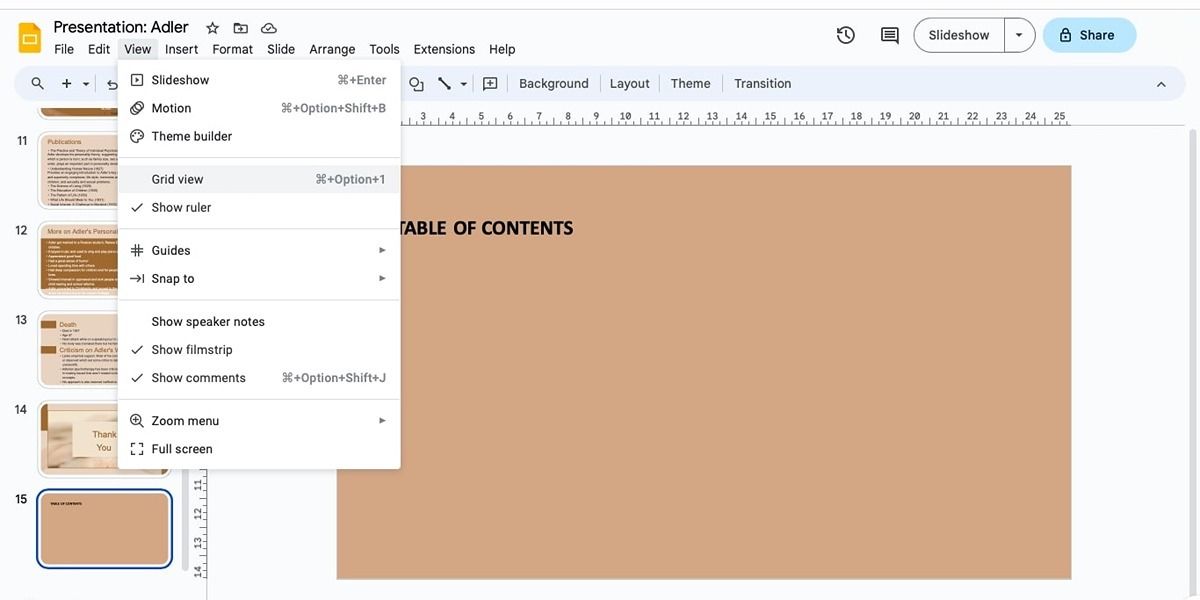This screenshot has height=600, width=1200.
Task: Open the comment history icon
Action: tap(888, 34)
